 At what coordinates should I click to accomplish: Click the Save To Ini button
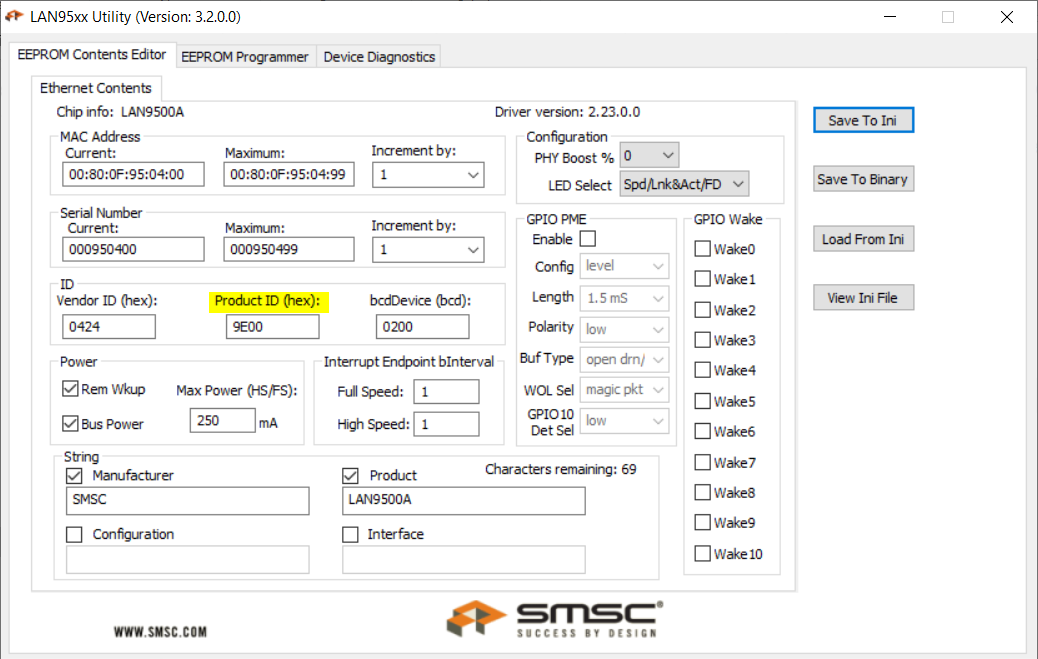(863, 121)
